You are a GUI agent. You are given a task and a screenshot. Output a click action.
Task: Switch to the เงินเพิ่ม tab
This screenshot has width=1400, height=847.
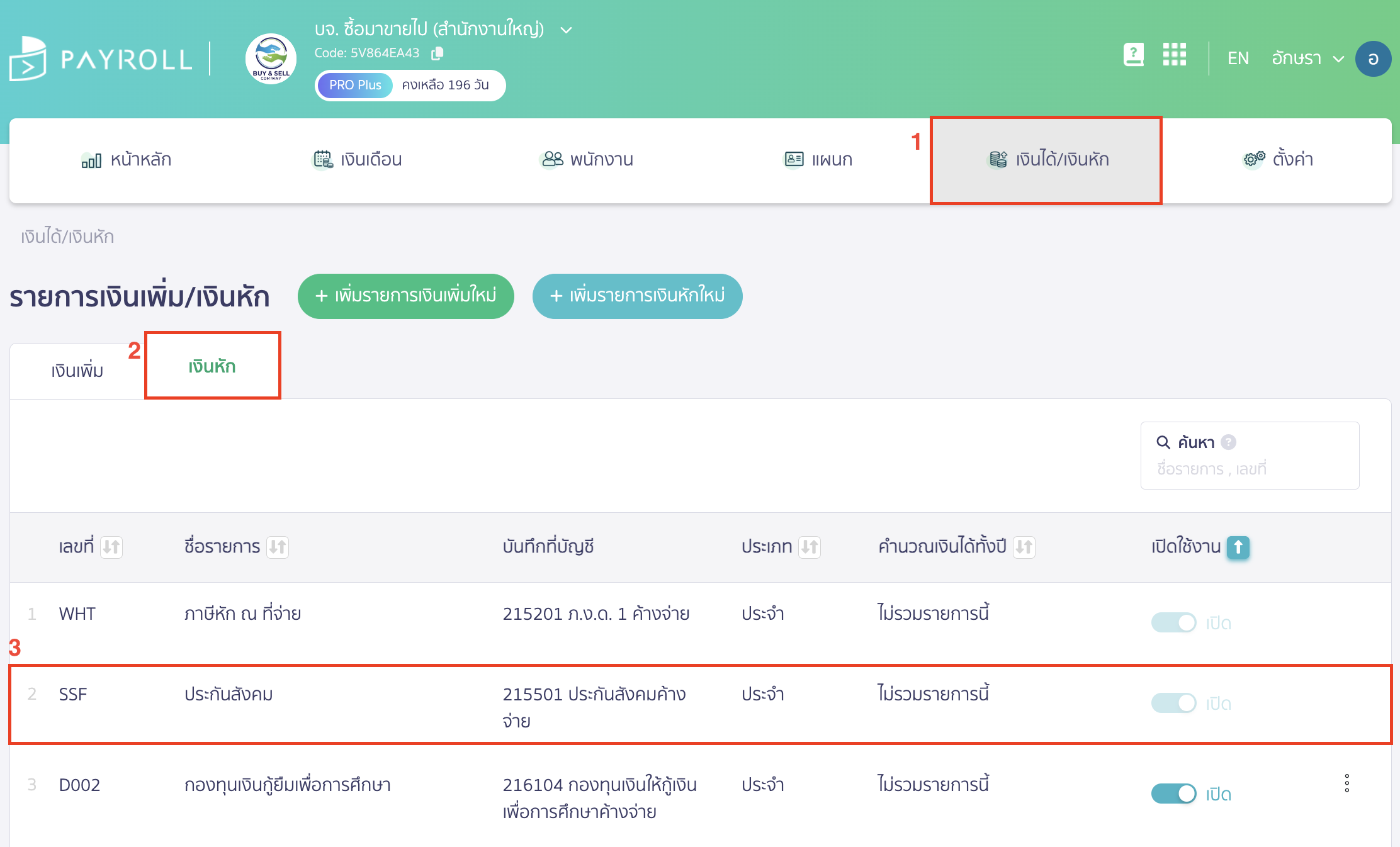point(77,371)
